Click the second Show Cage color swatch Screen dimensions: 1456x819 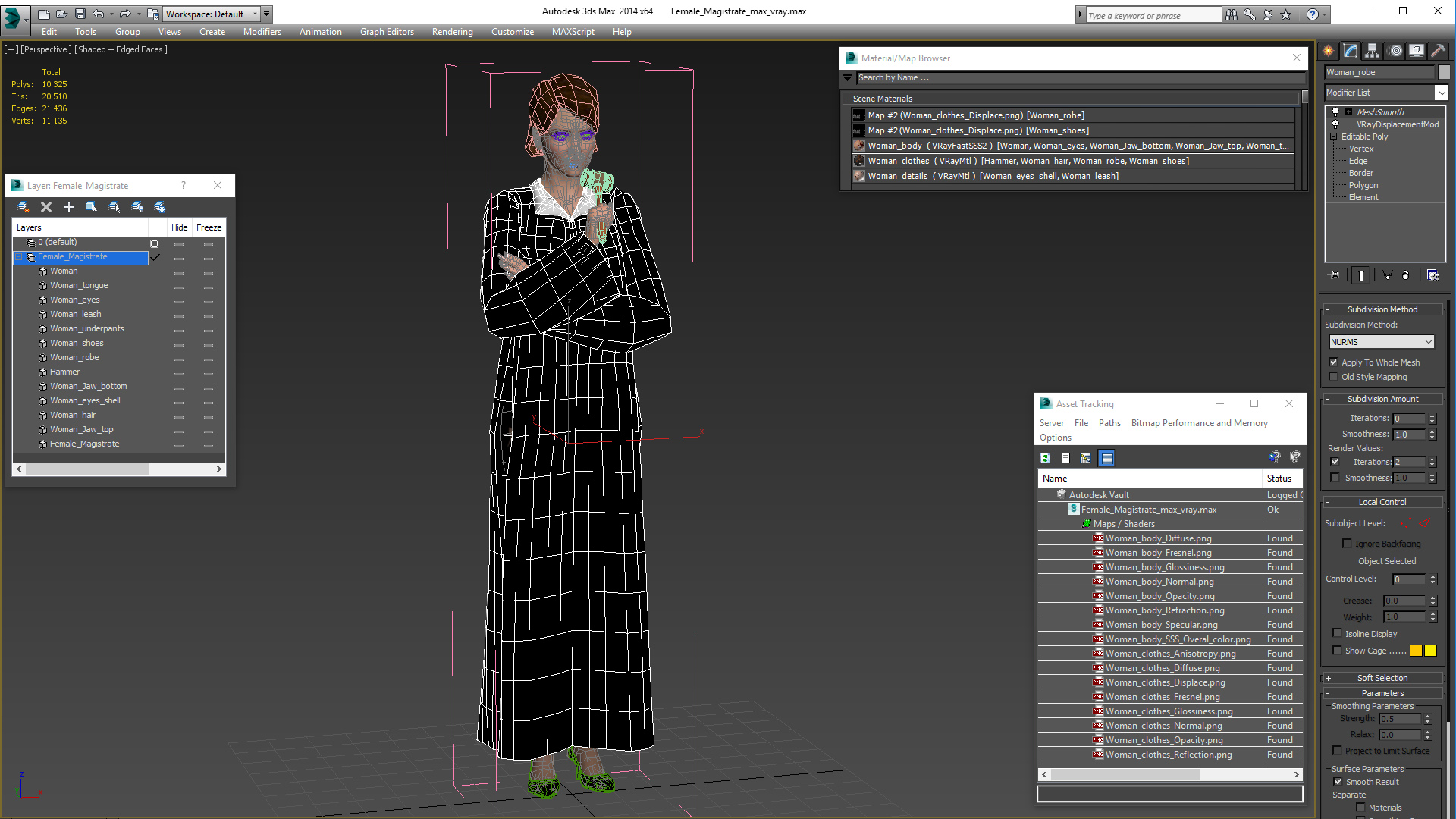(x=1430, y=651)
